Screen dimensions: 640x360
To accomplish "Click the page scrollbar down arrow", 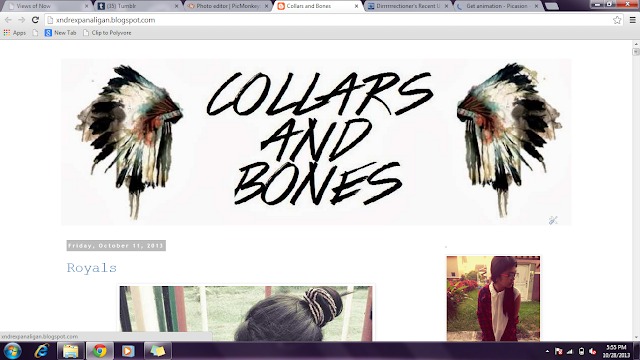I will [636, 338].
